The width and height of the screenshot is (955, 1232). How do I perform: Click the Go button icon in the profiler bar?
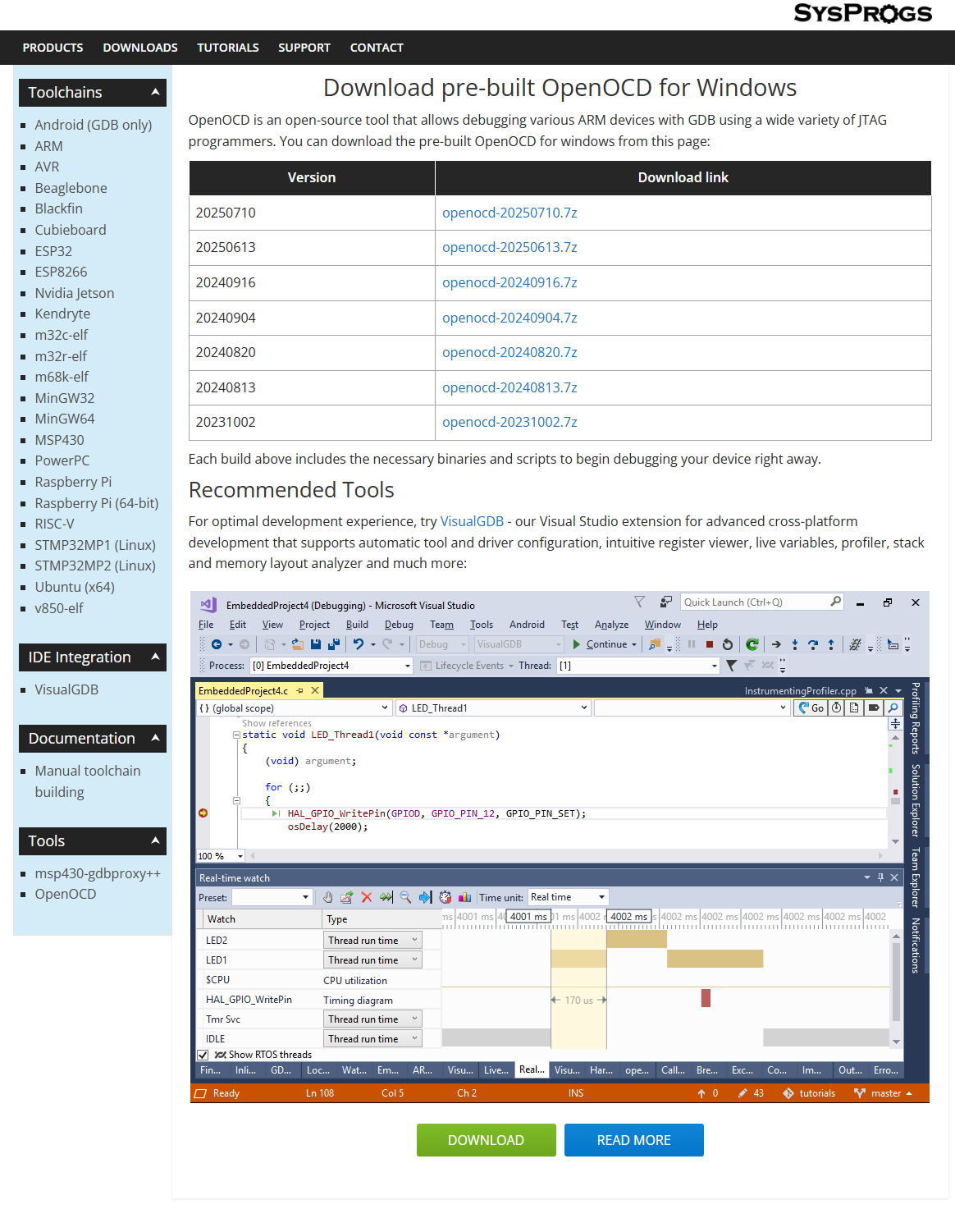coord(811,708)
